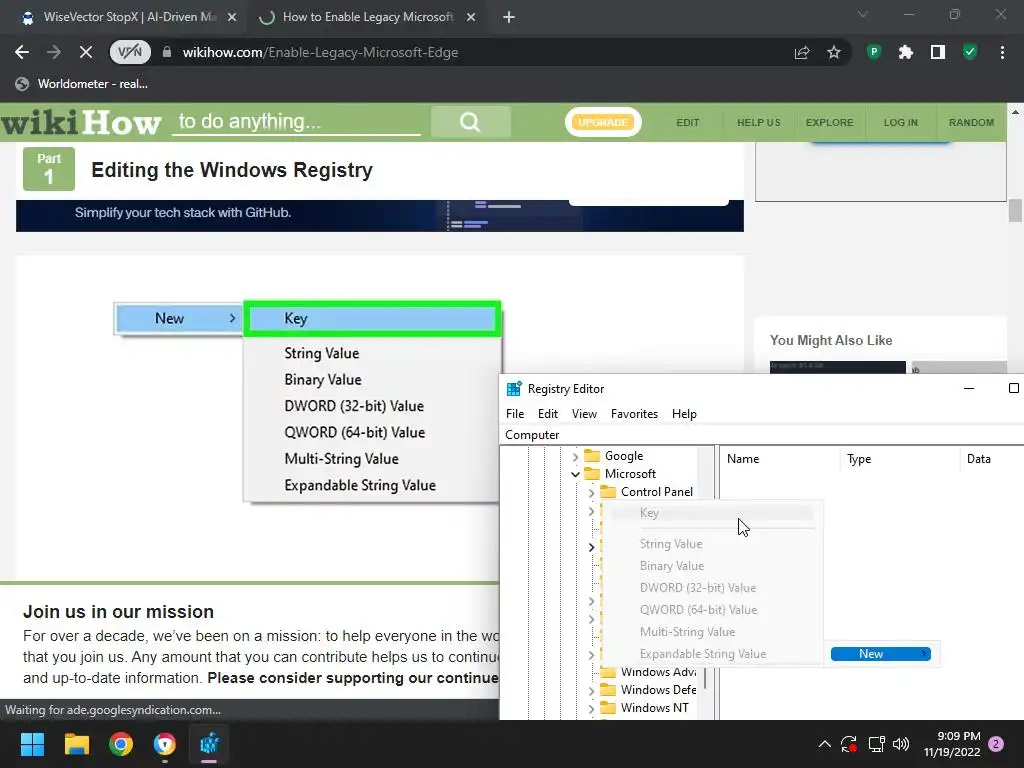This screenshot has height=768, width=1024.
Task: Open the Chrome Extensions puzzle icon
Action: click(x=906, y=52)
